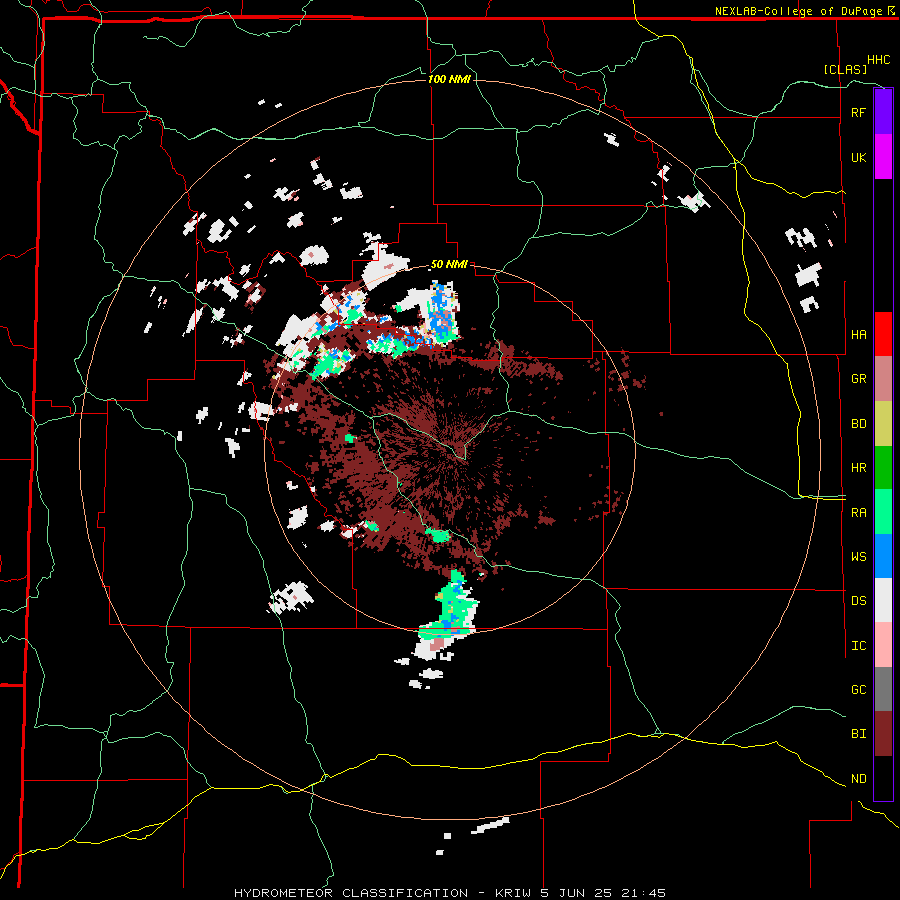Click the ND black legend swatch
The width and height of the screenshot is (900, 900).
point(883,778)
